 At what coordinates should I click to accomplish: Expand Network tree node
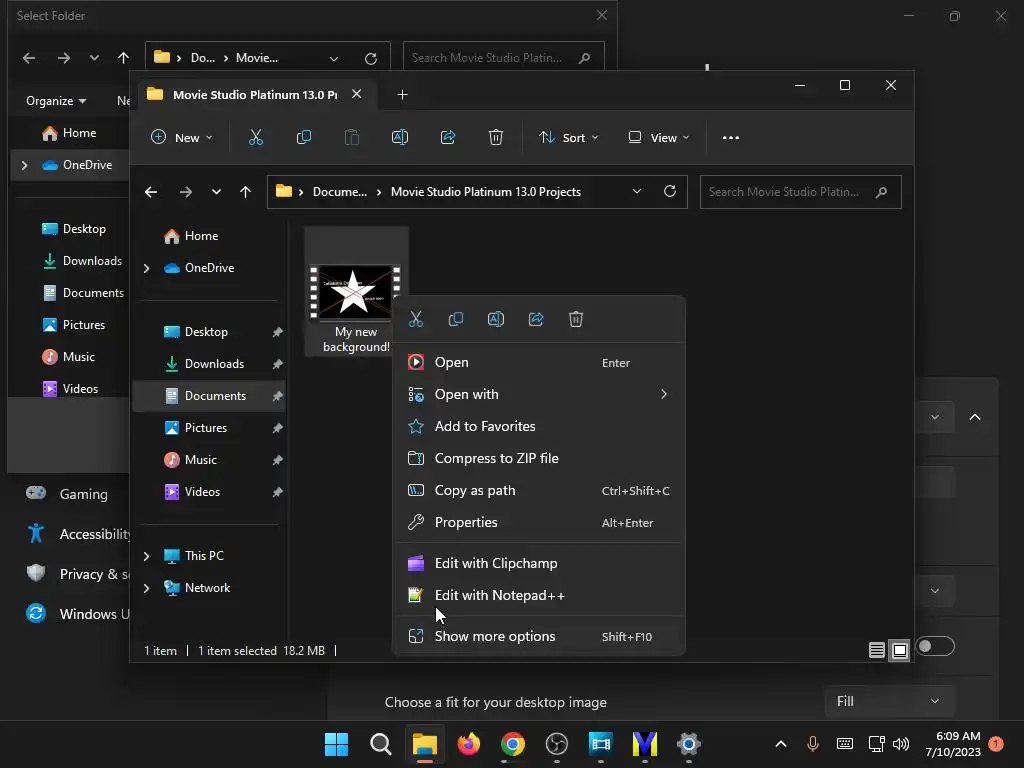tap(146, 588)
